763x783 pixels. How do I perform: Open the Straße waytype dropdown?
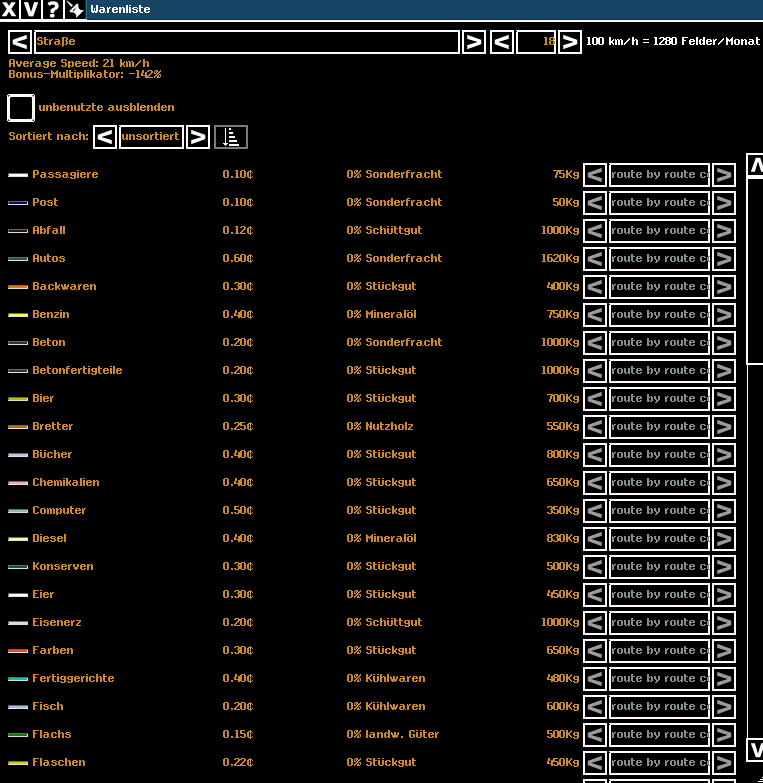click(246, 42)
